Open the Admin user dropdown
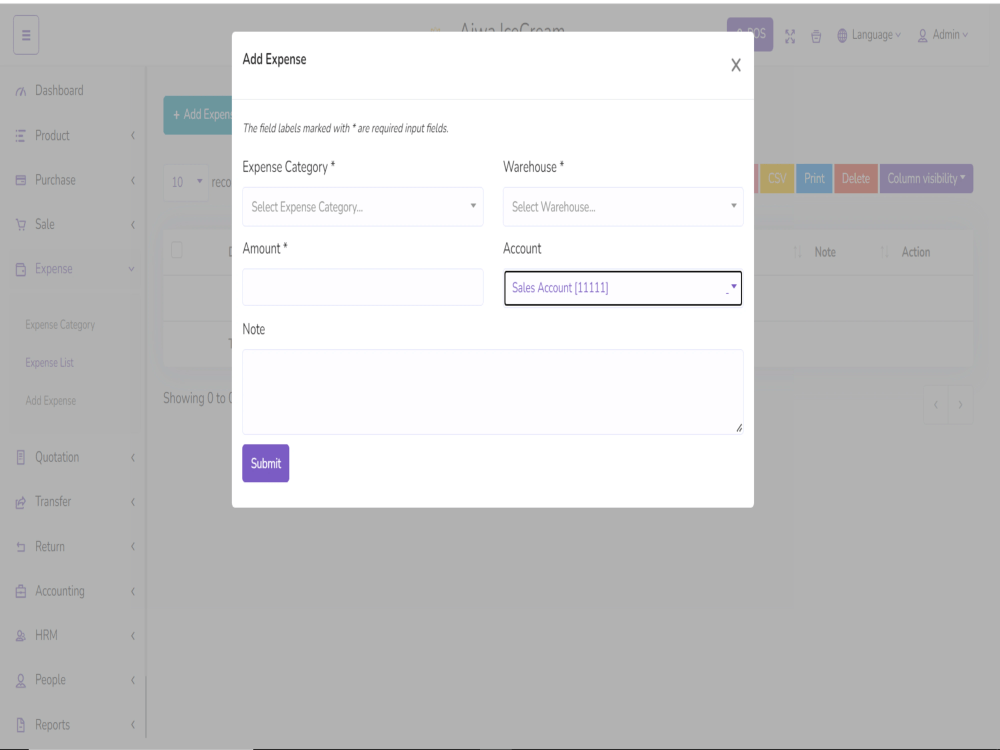Image resolution: width=1000 pixels, height=750 pixels. click(943, 35)
